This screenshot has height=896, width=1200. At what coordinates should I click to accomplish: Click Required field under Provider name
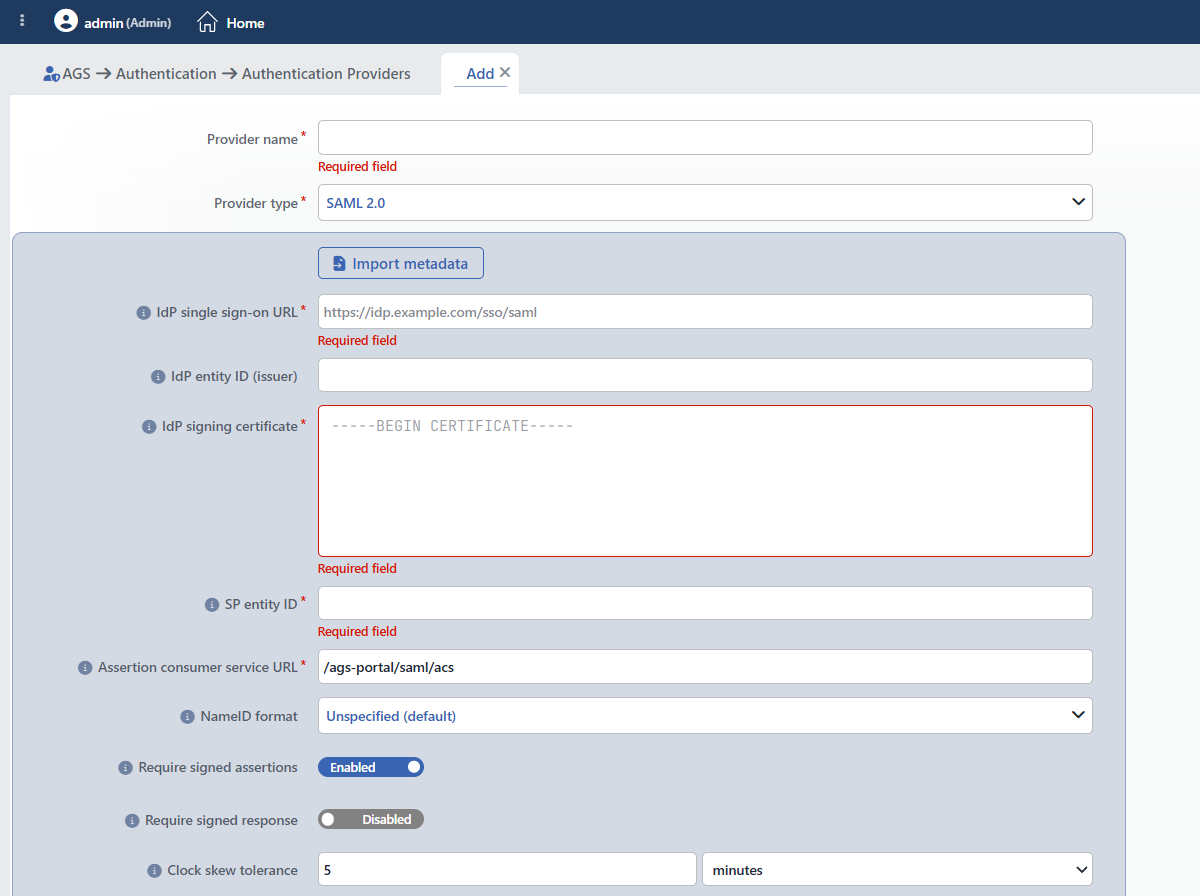[x=357, y=167]
